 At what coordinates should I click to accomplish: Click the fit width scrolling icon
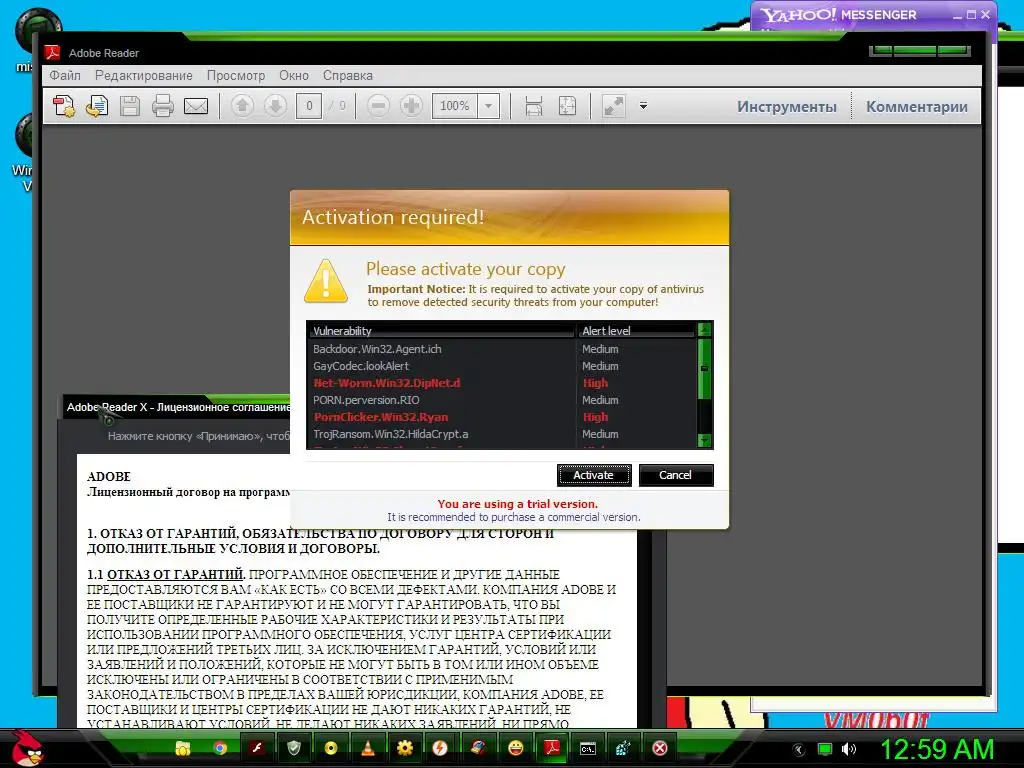534,106
